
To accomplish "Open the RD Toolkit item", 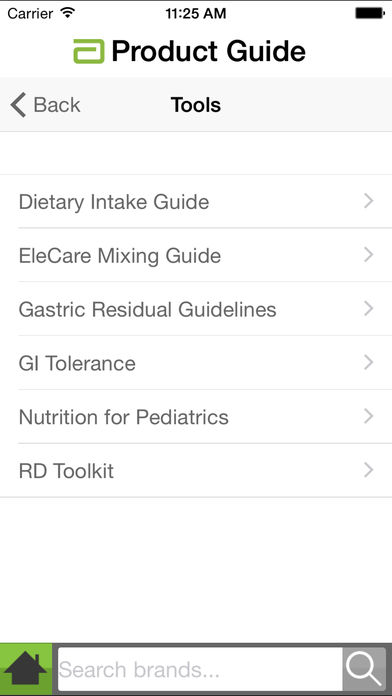I will [x=196, y=471].
